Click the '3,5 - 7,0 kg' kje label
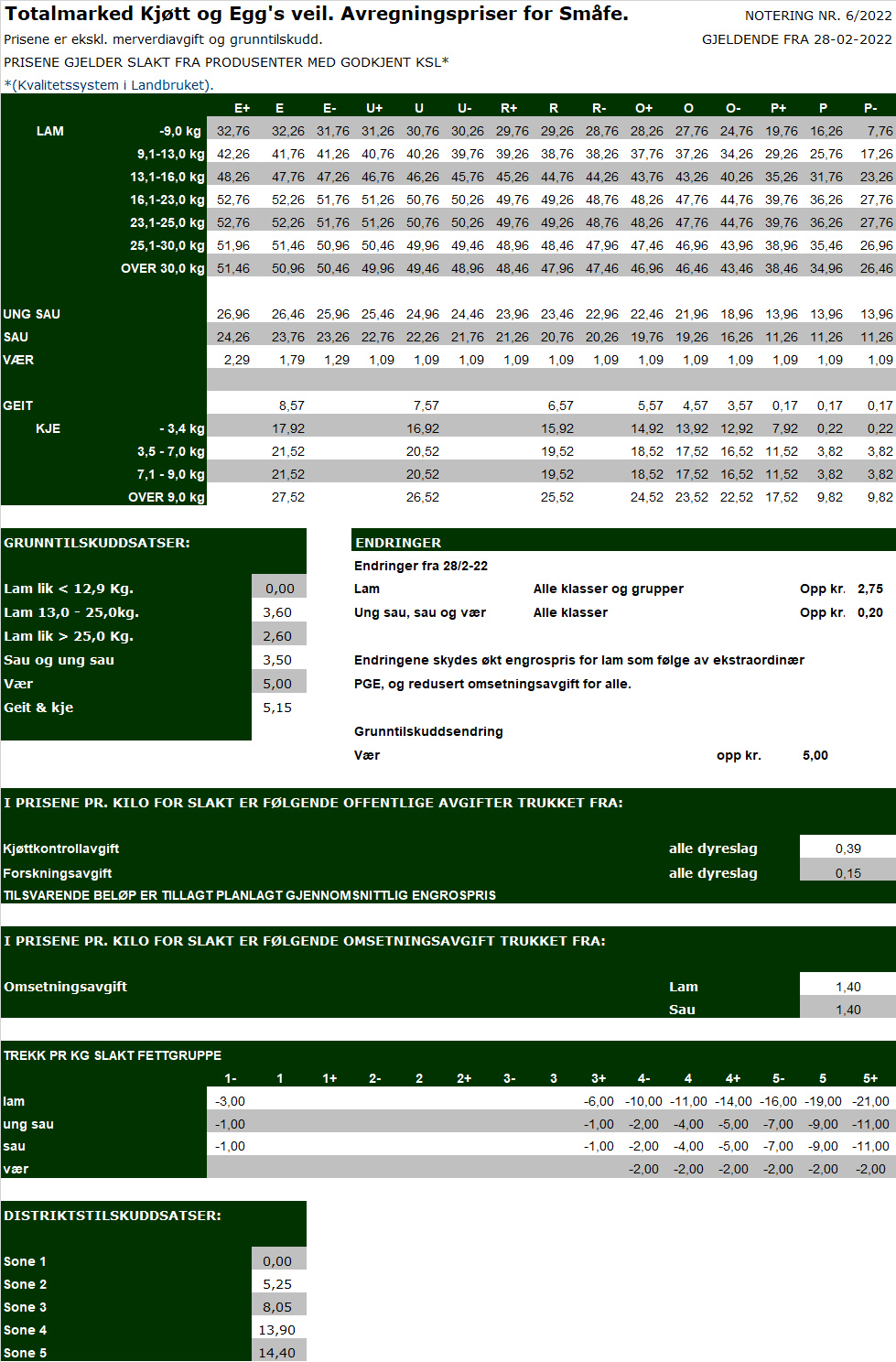This screenshot has width=896, height=1362. [x=171, y=451]
